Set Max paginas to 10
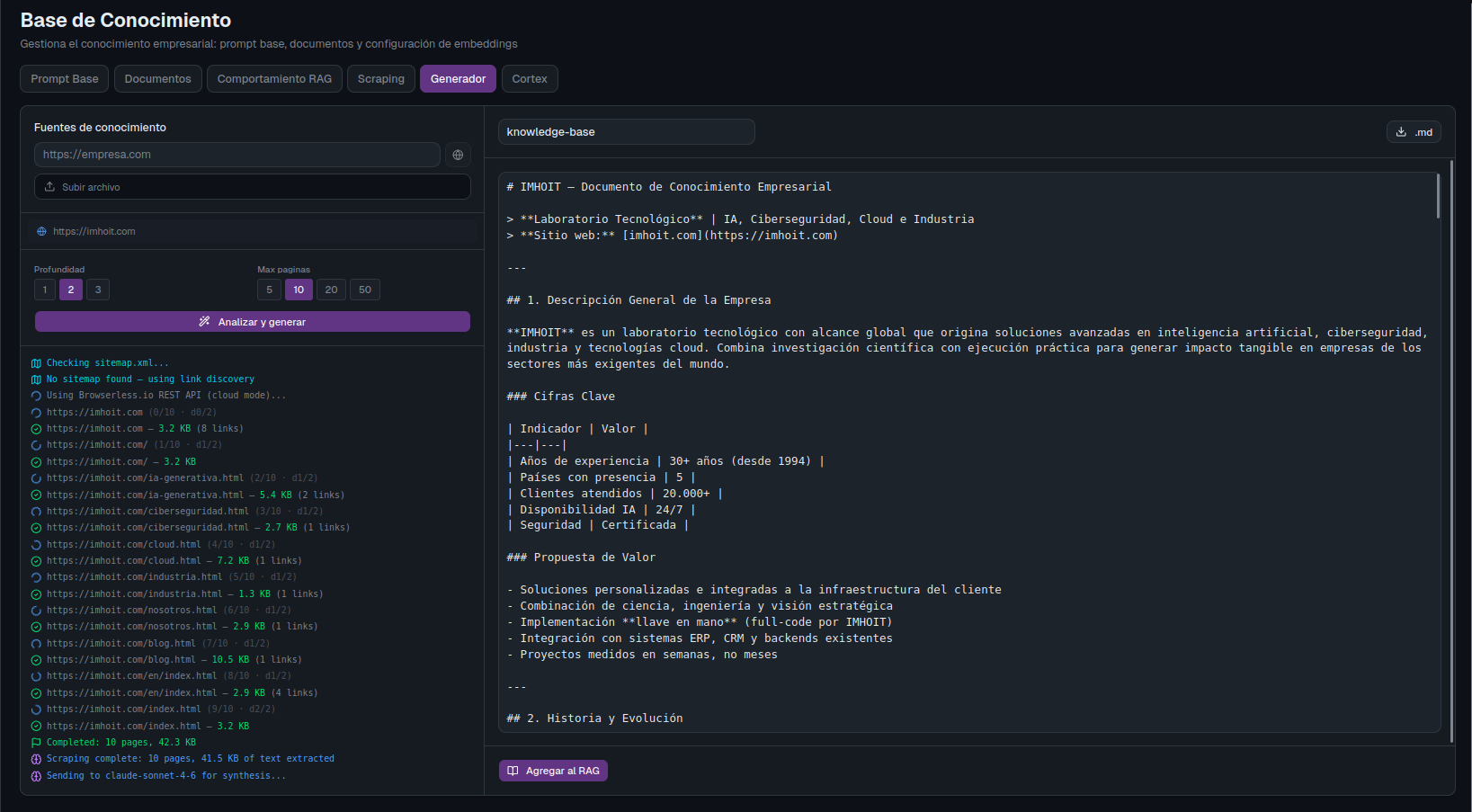1472x812 pixels. [299, 290]
